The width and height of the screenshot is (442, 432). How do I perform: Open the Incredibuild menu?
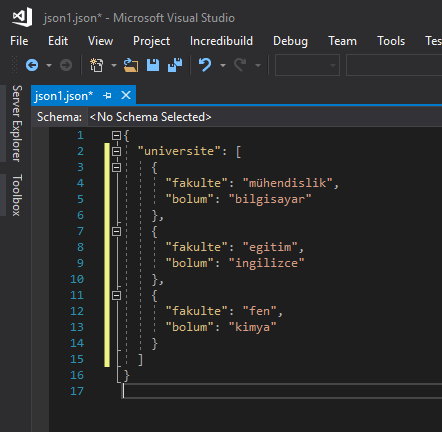pyautogui.click(x=221, y=41)
